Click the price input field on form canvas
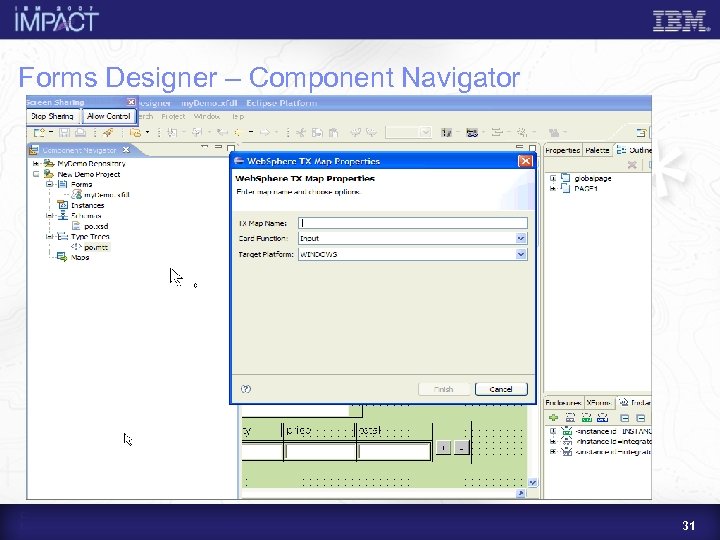The width and height of the screenshot is (720, 540). [320, 452]
